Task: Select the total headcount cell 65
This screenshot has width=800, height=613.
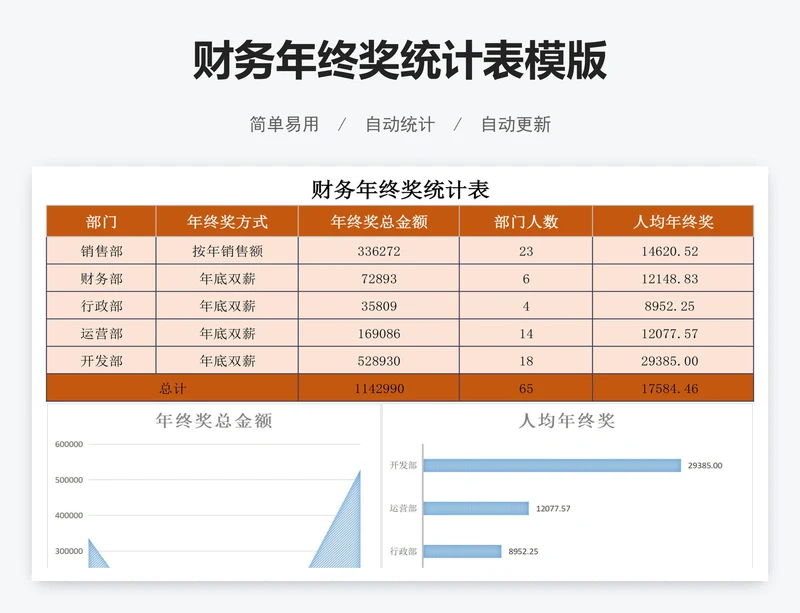Action: tap(526, 388)
